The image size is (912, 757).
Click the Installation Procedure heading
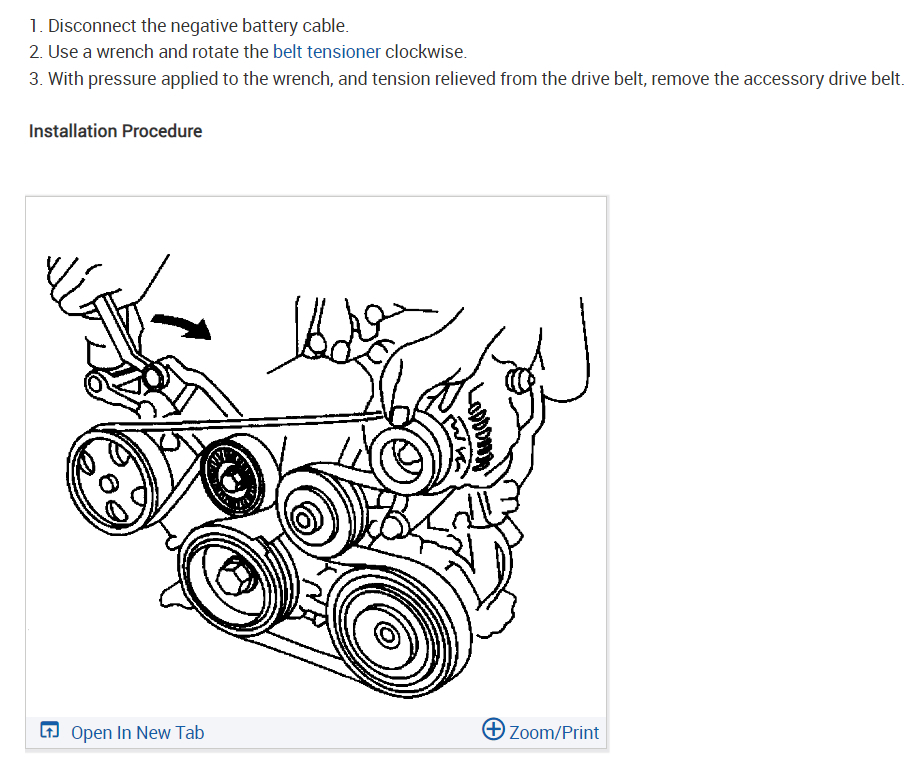[x=115, y=131]
